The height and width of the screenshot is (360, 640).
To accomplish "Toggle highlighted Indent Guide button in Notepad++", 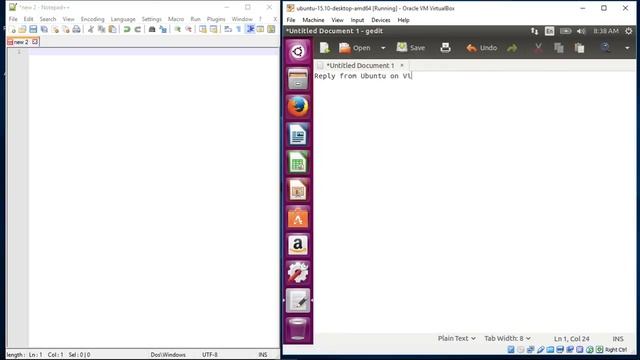I will 250,29.
